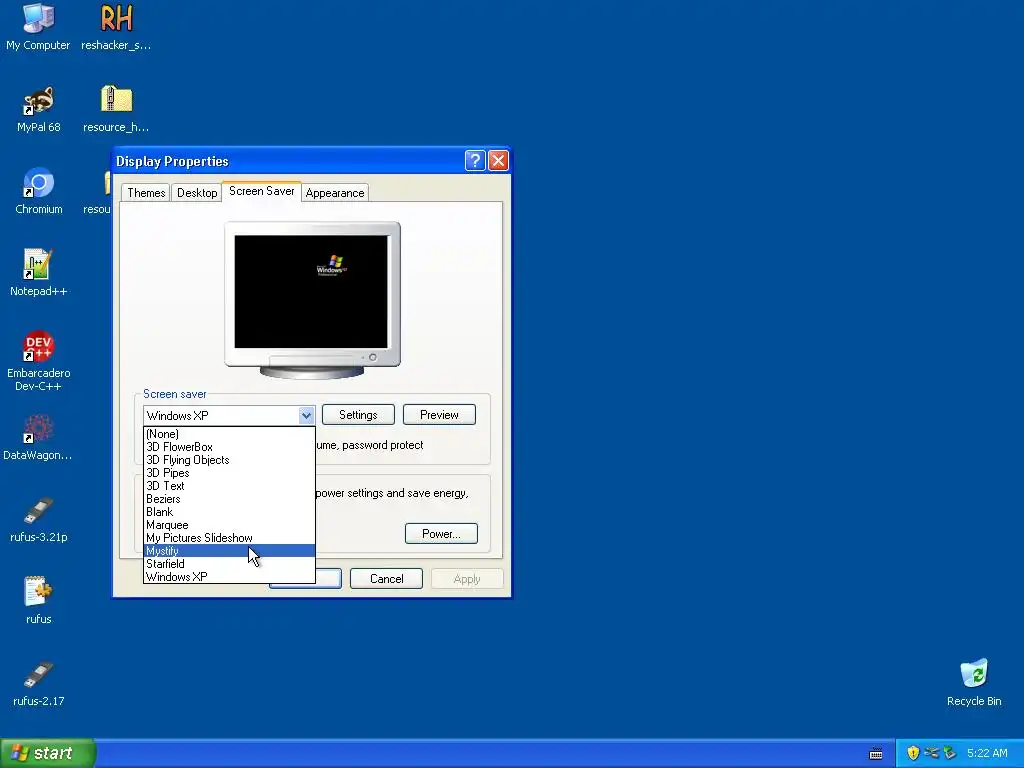This screenshot has width=1024, height=768.
Task: Switch to the Desktop tab
Action: [x=197, y=193]
